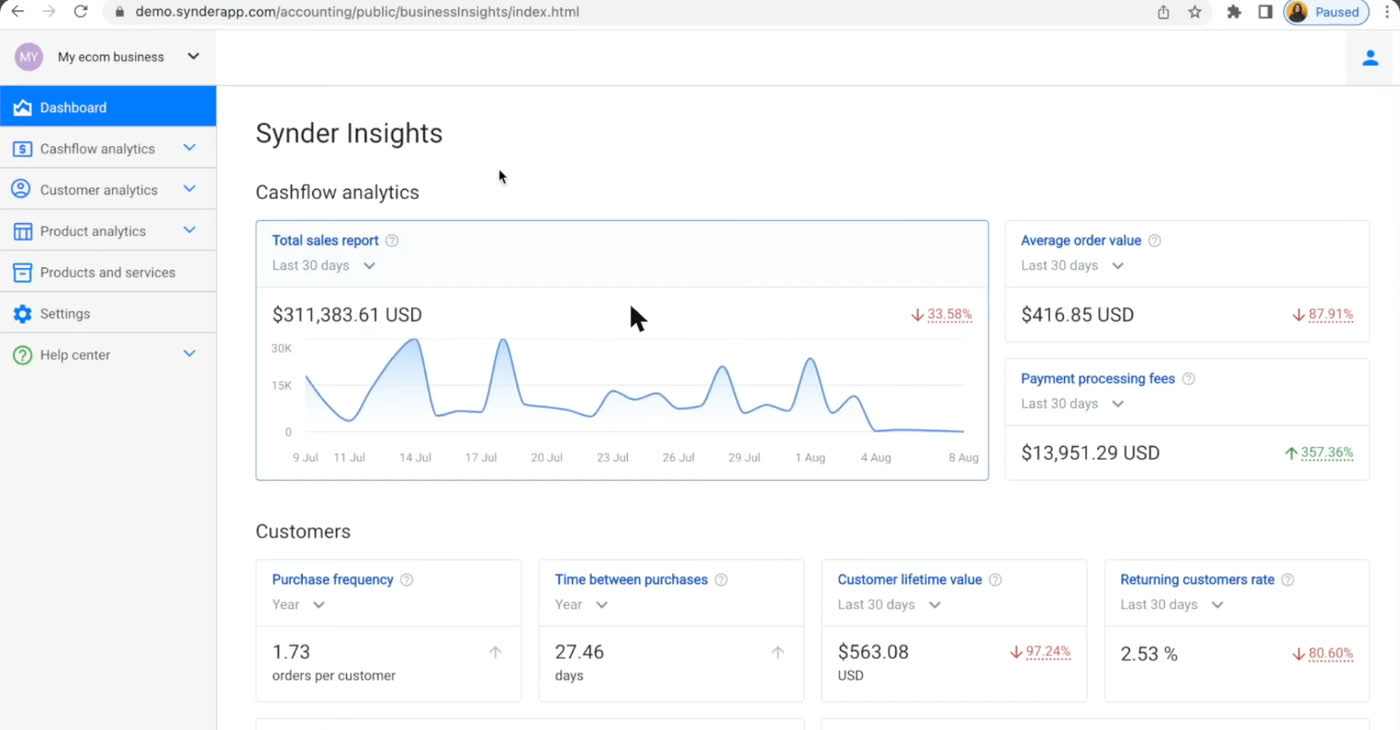Image resolution: width=1400 pixels, height=730 pixels.
Task: Open the Total sales report link
Action: (325, 241)
